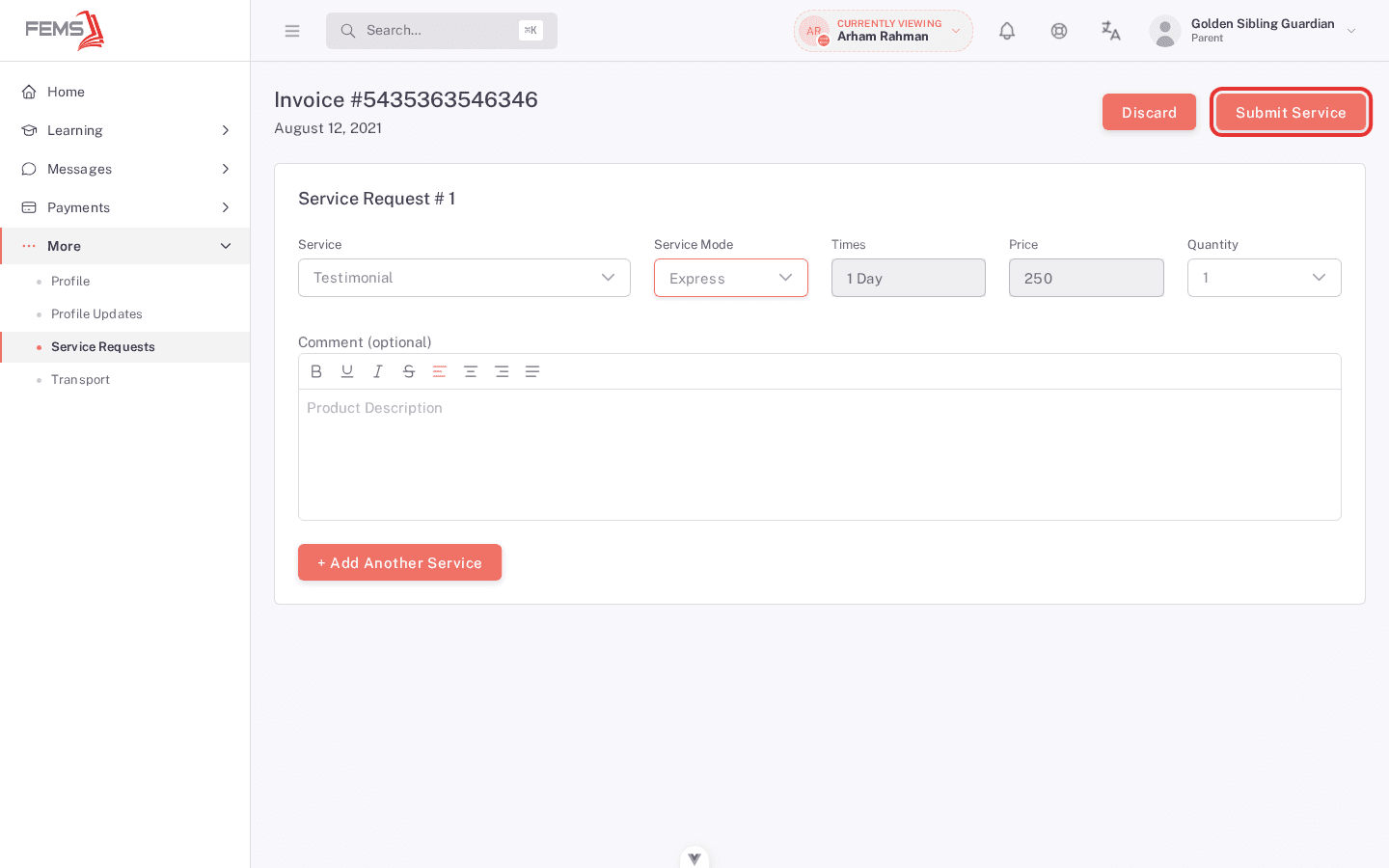
Task: Click the FEMS logo
Action: pyautogui.click(x=65, y=30)
